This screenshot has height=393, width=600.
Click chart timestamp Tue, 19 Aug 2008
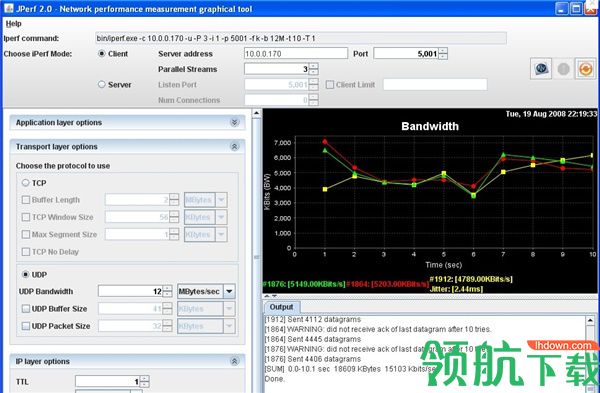(x=551, y=114)
